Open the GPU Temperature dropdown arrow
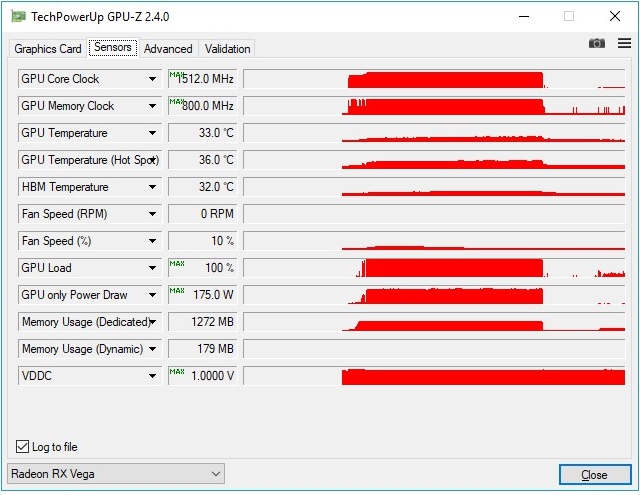Screen dimensions: 640x495 pyautogui.click(x=152, y=133)
